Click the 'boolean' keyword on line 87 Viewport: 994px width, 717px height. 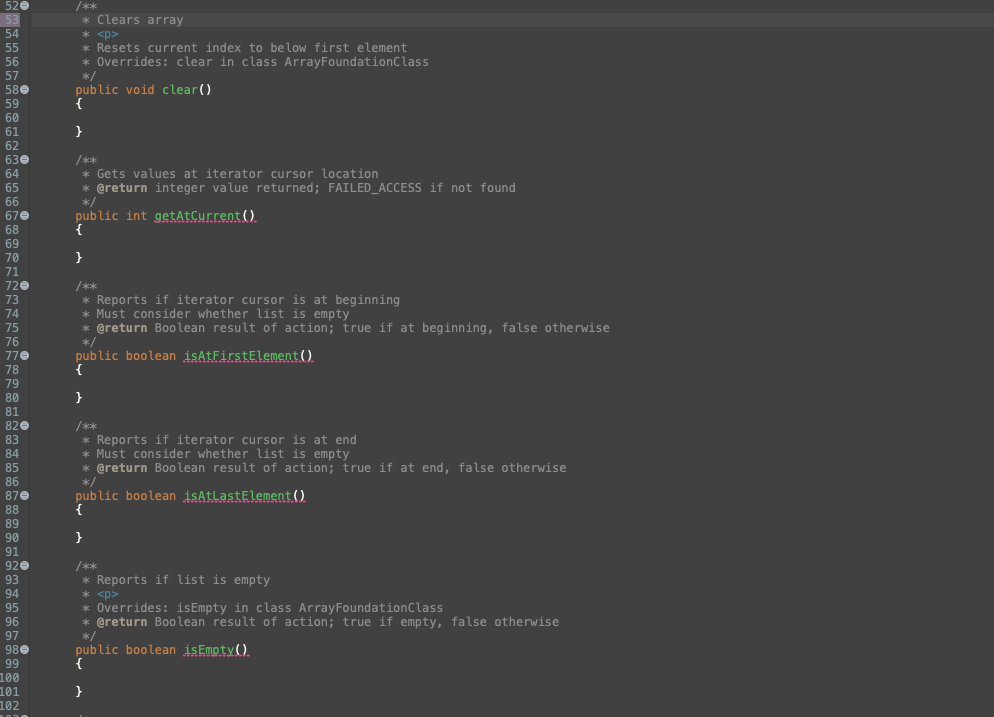pos(151,496)
